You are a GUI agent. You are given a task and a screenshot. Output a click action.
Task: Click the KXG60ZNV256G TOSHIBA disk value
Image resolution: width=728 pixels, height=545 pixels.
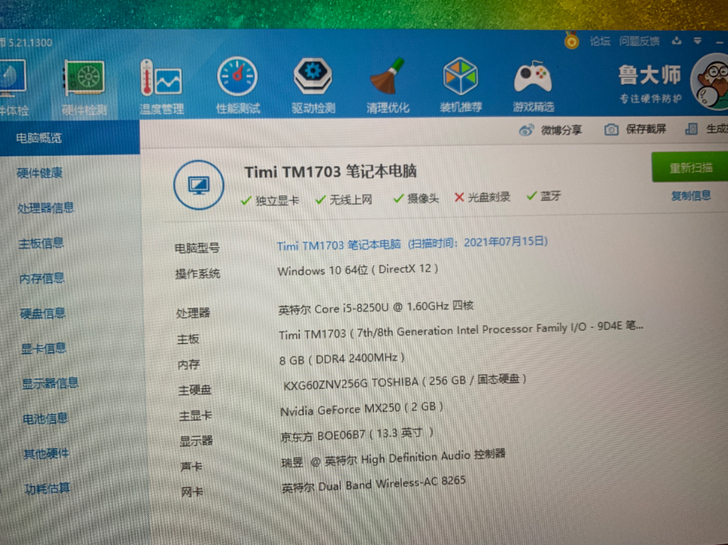[x=404, y=382]
